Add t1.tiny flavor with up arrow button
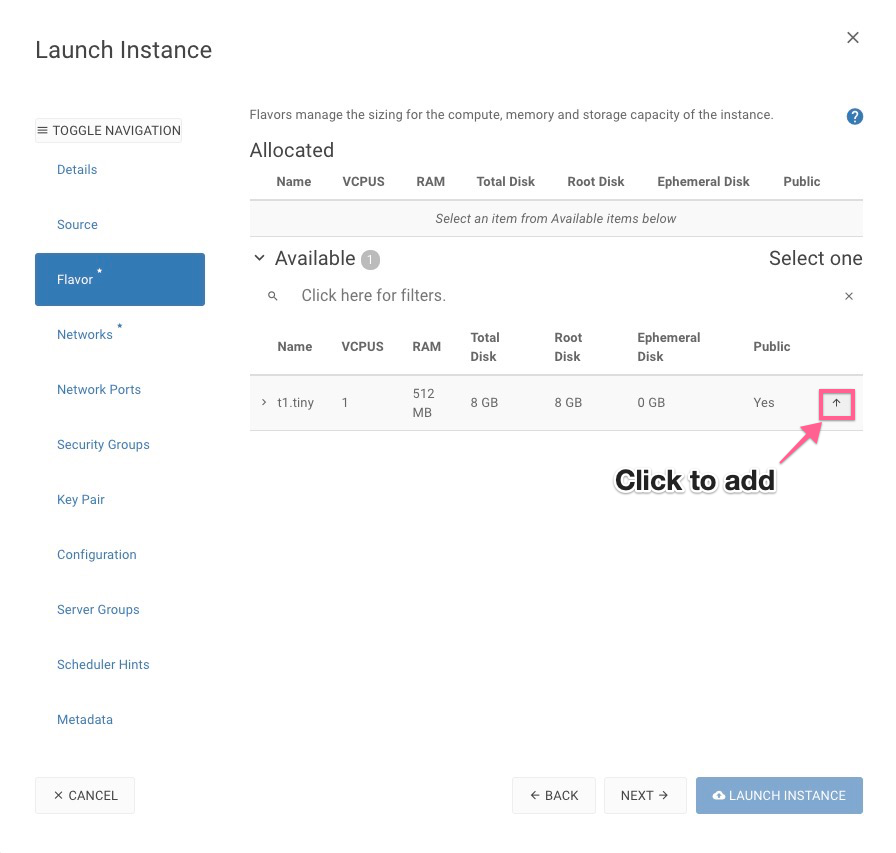The height and width of the screenshot is (853, 896). [x=837, y=403]
